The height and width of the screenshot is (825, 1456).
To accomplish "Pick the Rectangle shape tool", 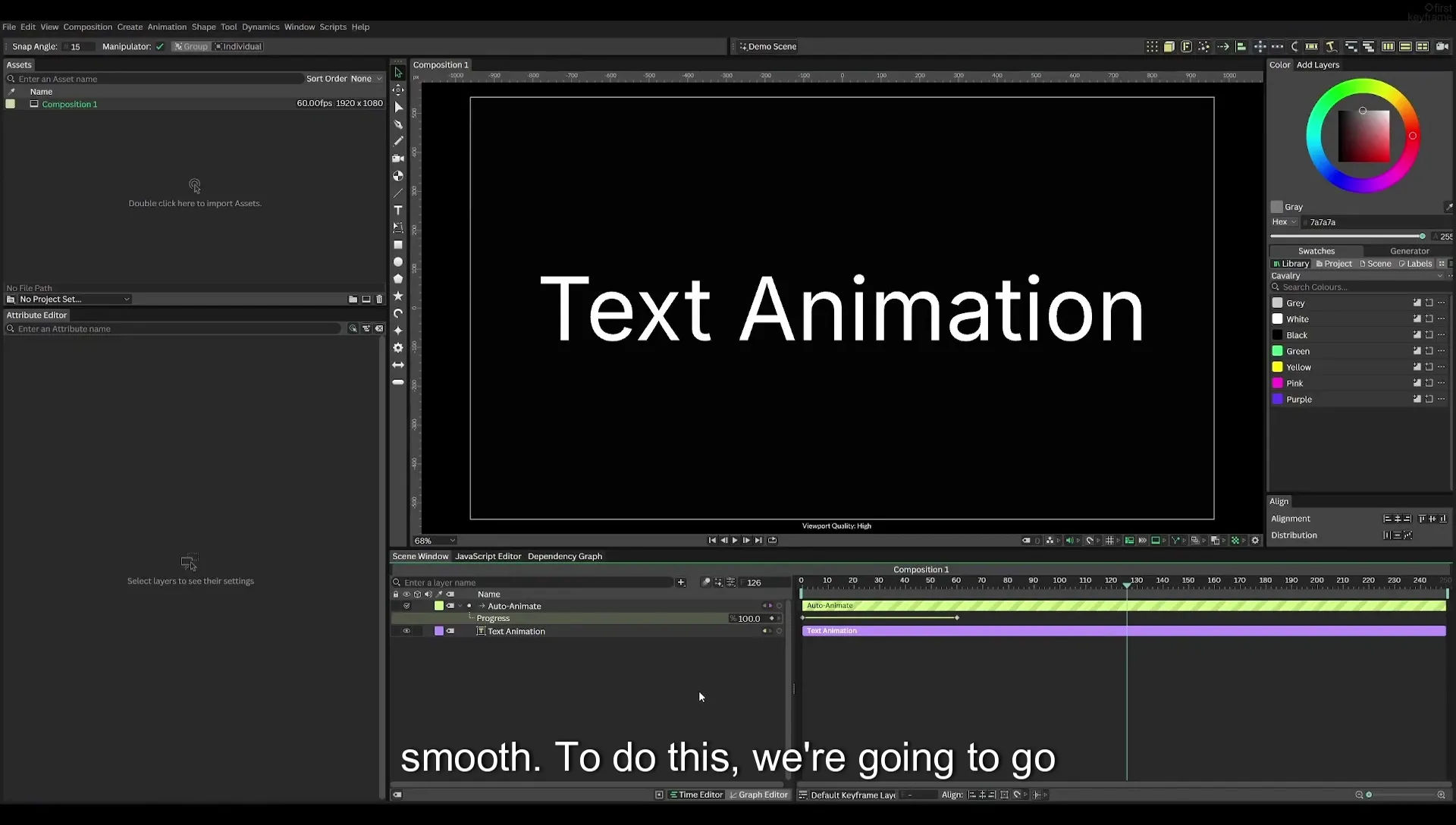I will [398, 245].
